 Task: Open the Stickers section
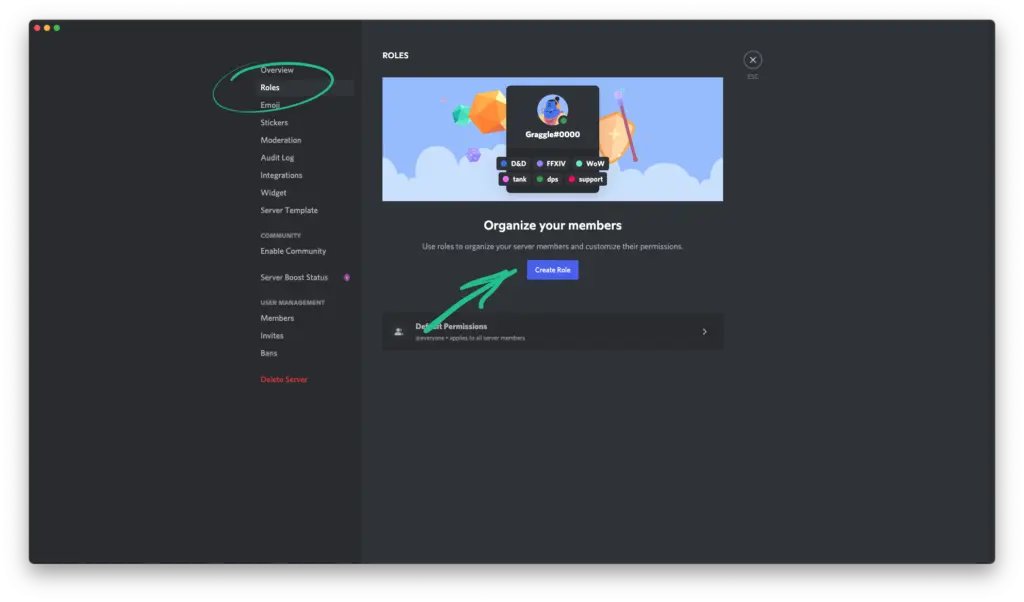point(274,123)
